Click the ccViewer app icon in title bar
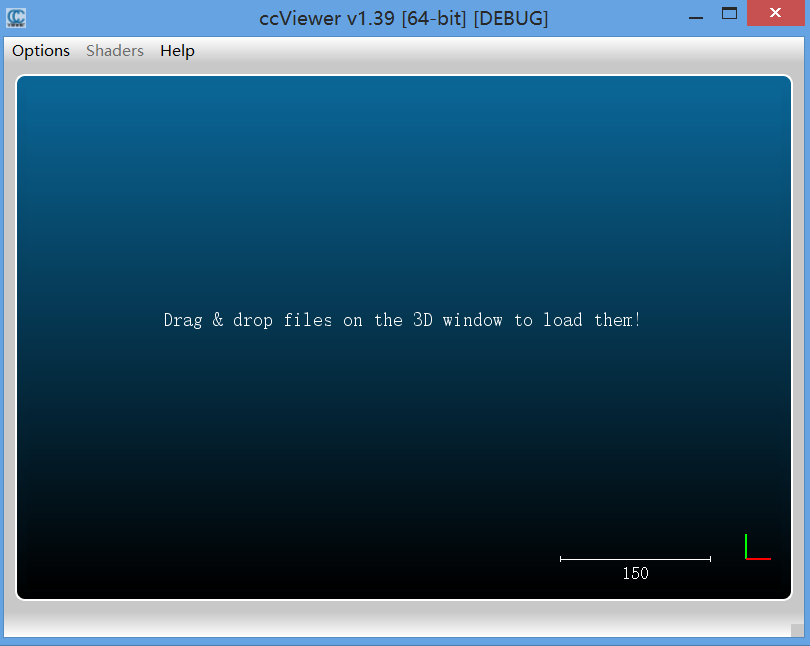 [16, 18]
